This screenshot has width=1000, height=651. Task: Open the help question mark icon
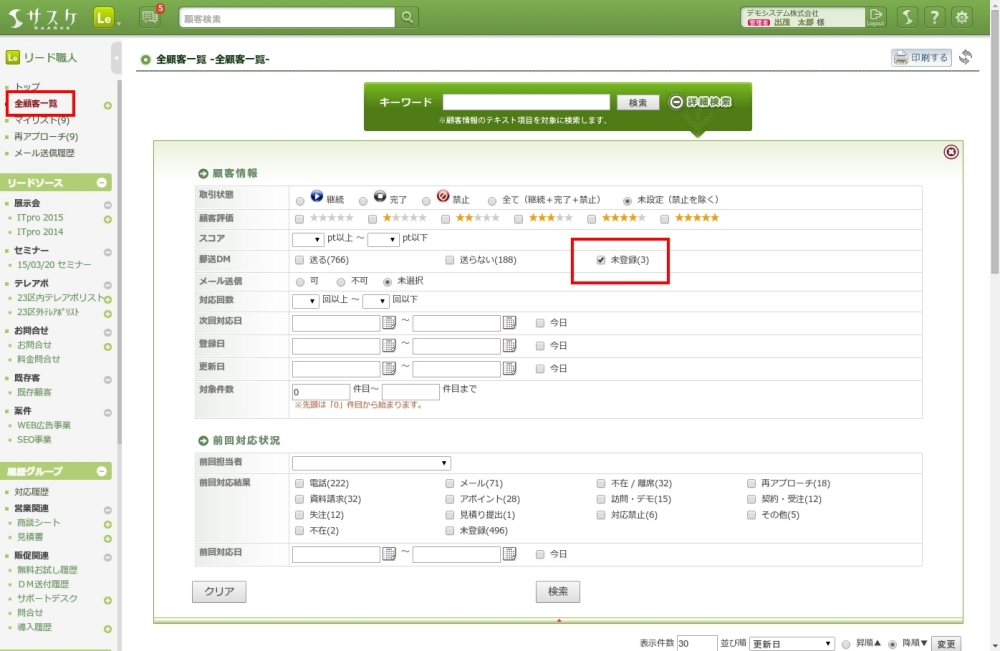(934, 17)
